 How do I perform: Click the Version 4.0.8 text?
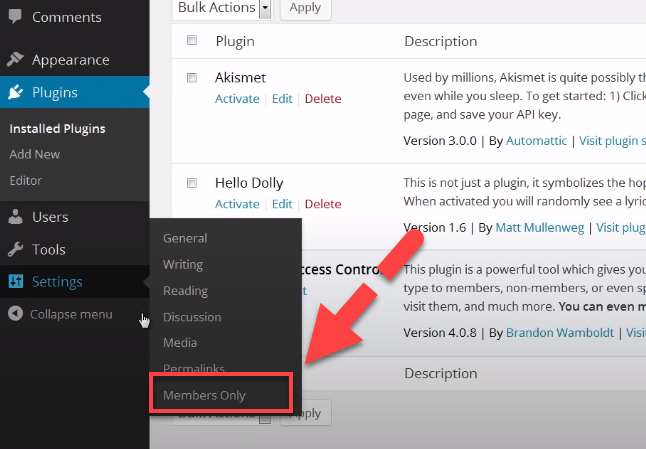[440, 332]
